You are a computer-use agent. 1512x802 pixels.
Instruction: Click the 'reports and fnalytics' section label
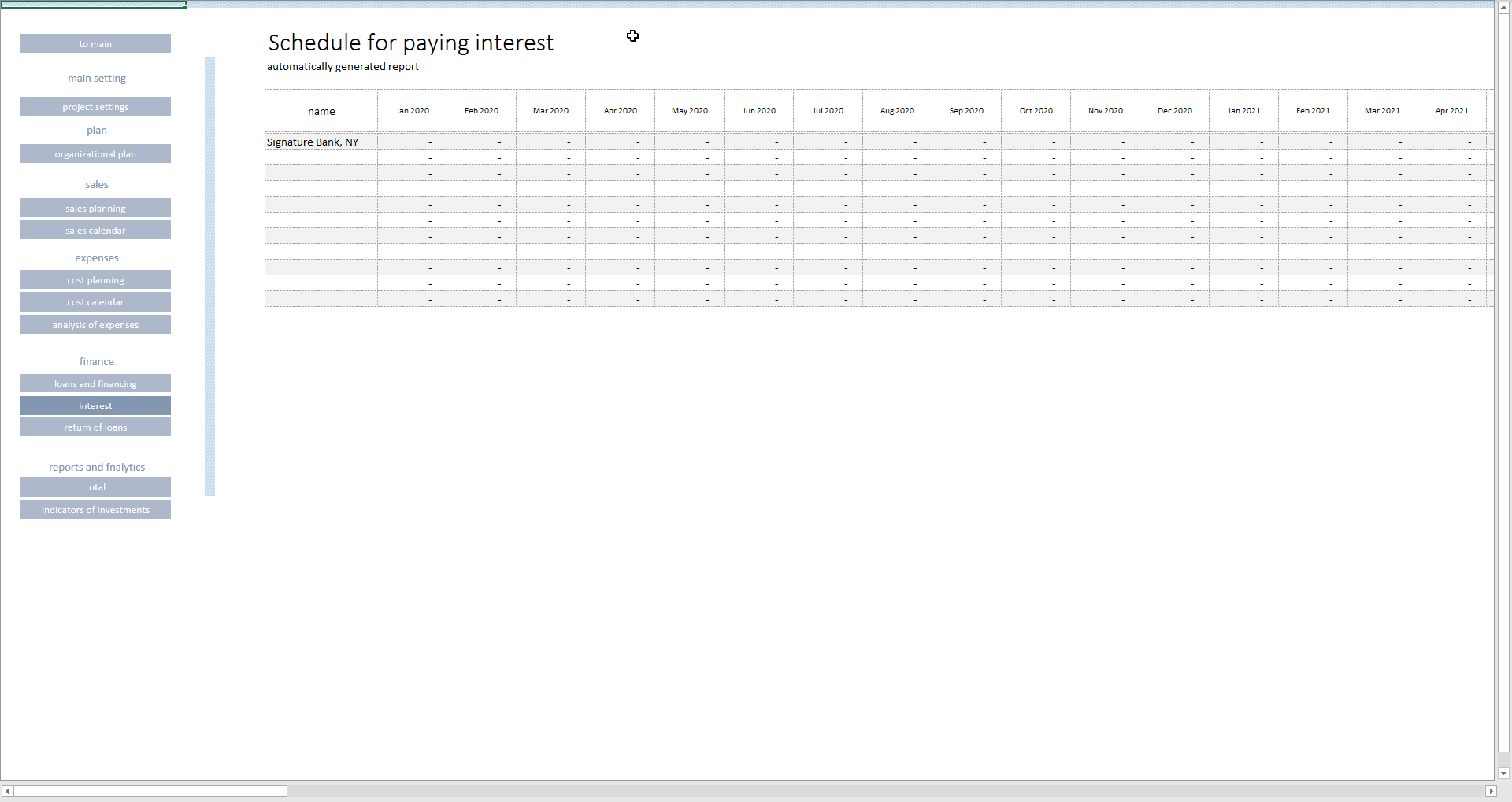(x=97, y=467)
